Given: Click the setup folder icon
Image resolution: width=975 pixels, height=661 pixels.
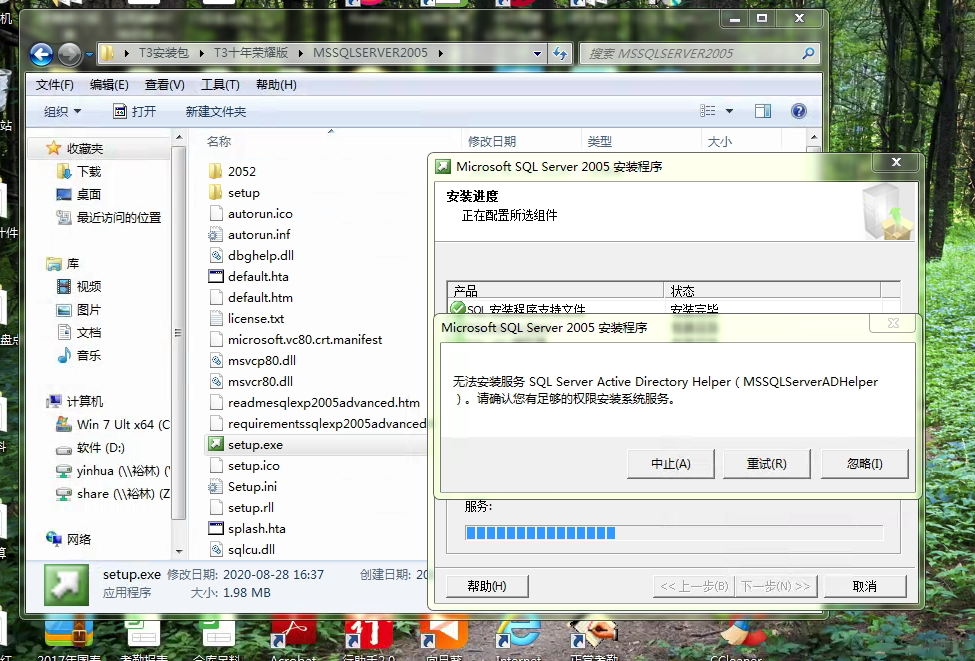Looking at the screenshot, I should tap(216, 192).
